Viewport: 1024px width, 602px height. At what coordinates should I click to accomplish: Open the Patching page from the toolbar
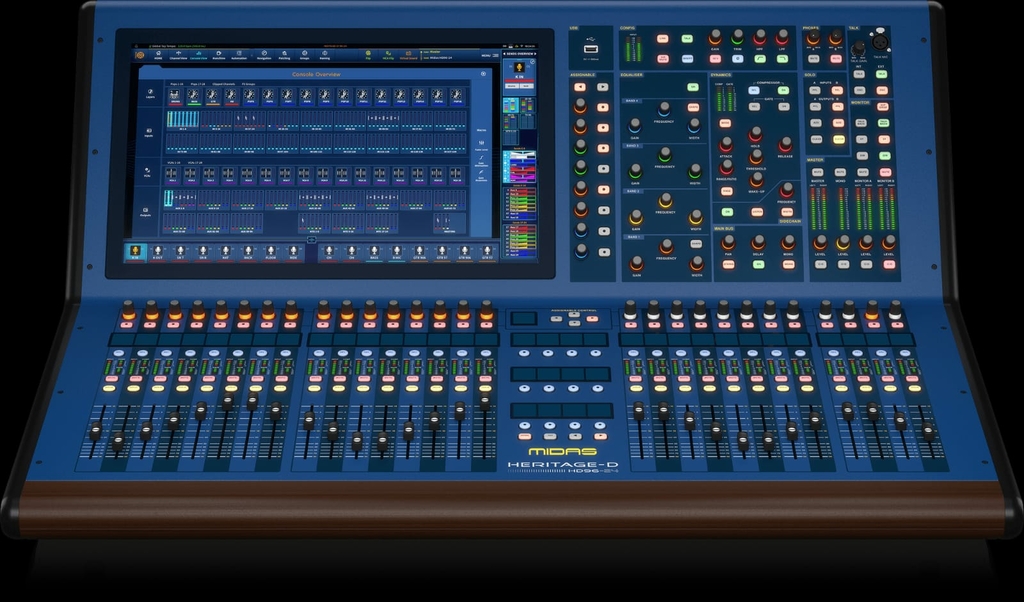[285, 55]
